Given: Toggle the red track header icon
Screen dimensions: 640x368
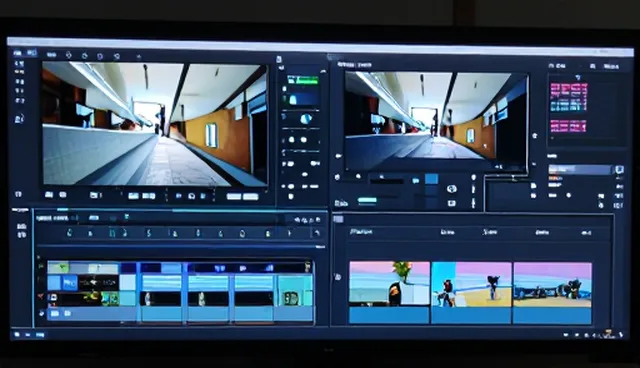Looking at the screenshot, I should tap(41, 297).
